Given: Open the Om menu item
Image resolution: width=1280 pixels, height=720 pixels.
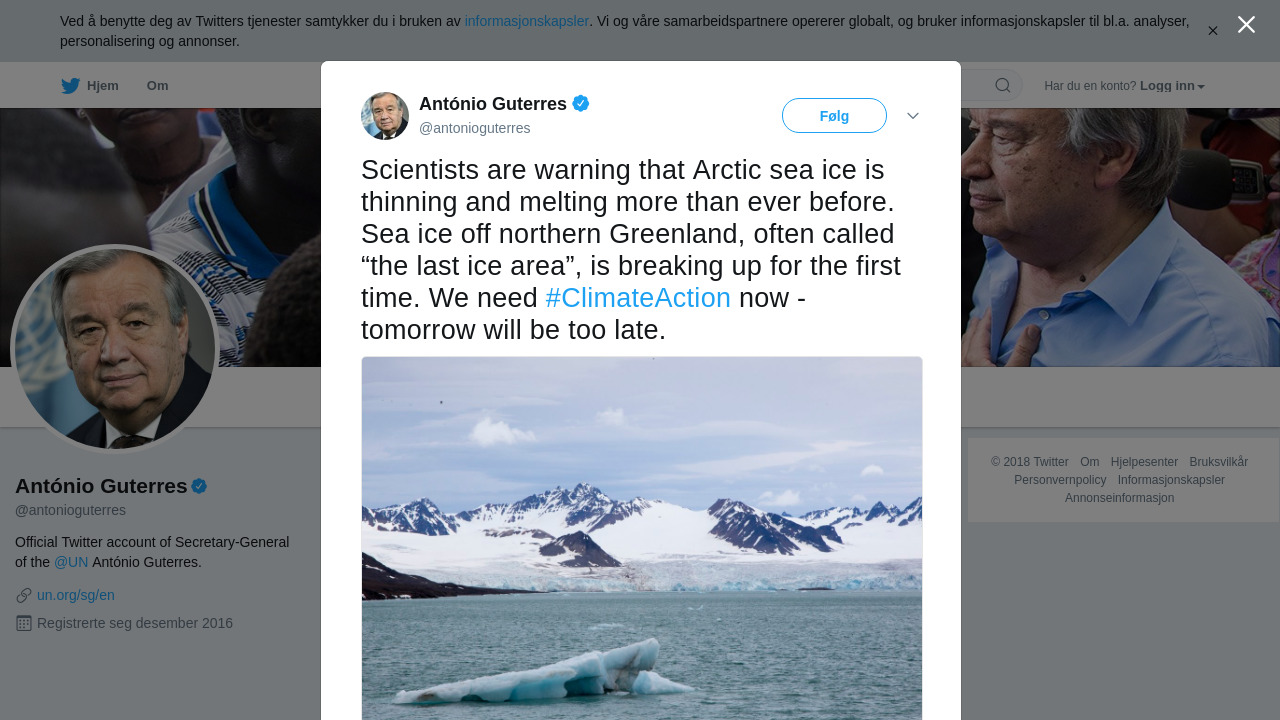Looking at the screenshot, I should click(x=158, y=86).
